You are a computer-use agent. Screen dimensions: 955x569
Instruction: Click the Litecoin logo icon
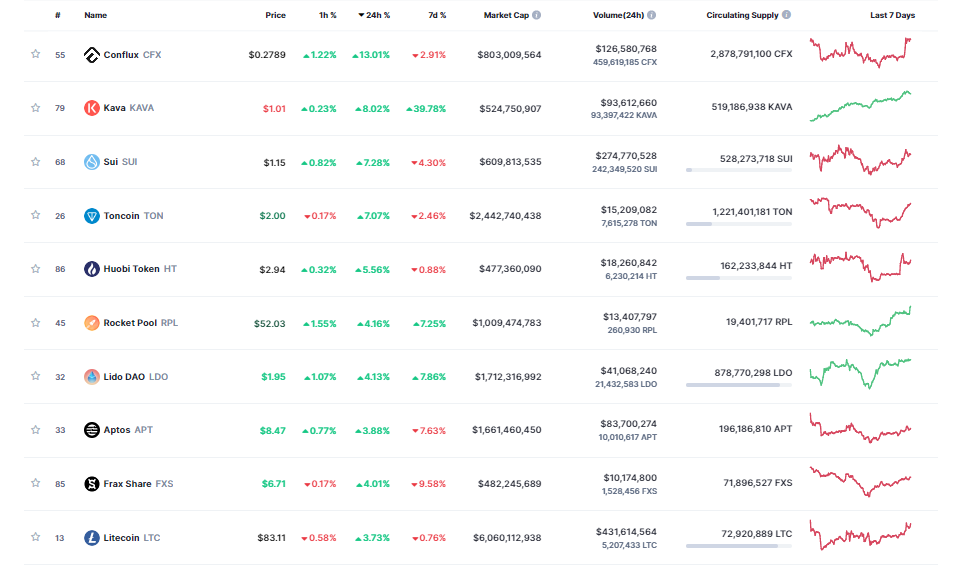coord(91,537)
